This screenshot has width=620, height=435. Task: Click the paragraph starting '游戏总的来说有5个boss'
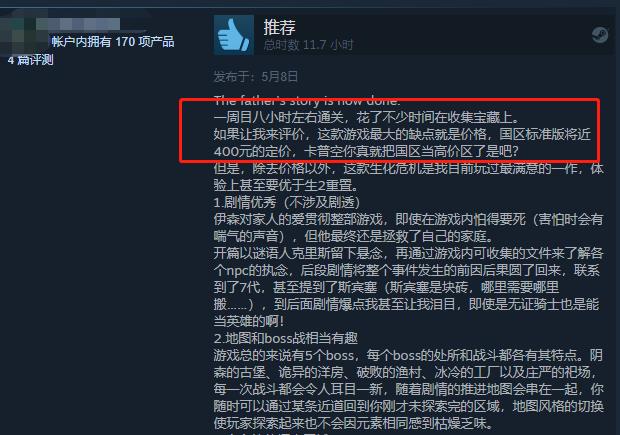tap(408, 390)
